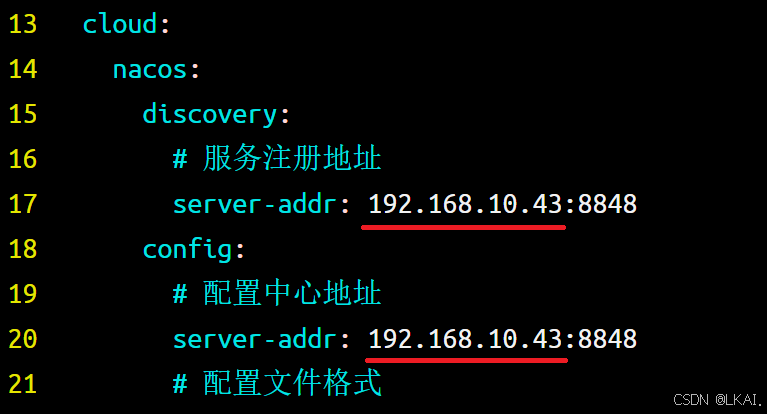
Task: Click line number 18
Action: pyautogui.click(x=23, y=249)
